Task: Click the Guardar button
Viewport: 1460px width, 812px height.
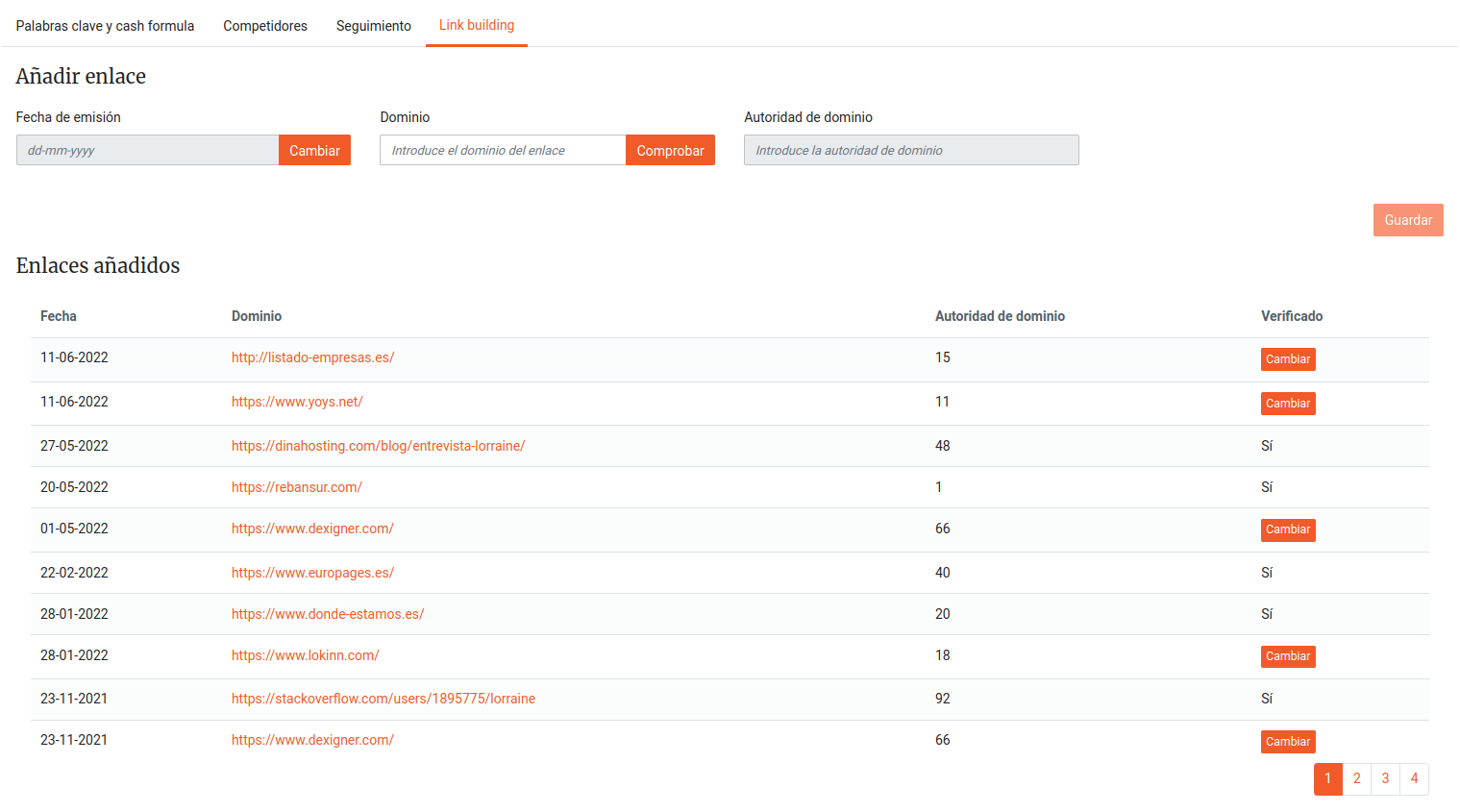Action: coord(1407,220)
